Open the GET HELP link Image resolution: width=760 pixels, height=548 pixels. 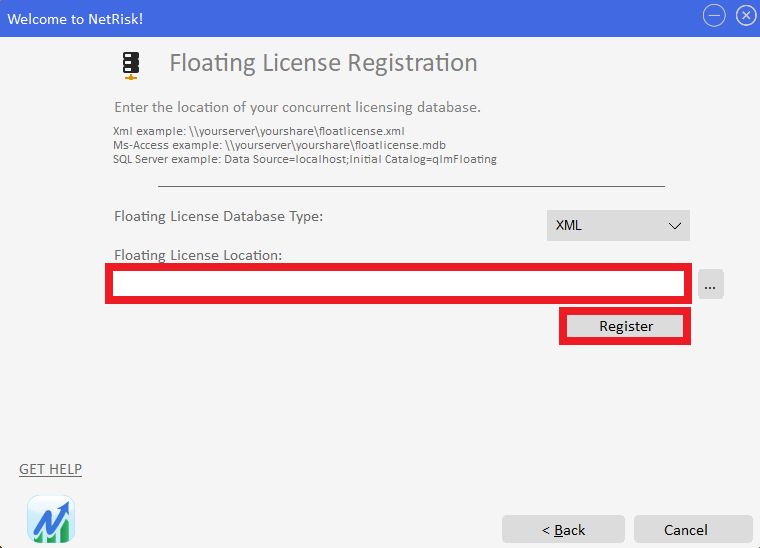50,469
